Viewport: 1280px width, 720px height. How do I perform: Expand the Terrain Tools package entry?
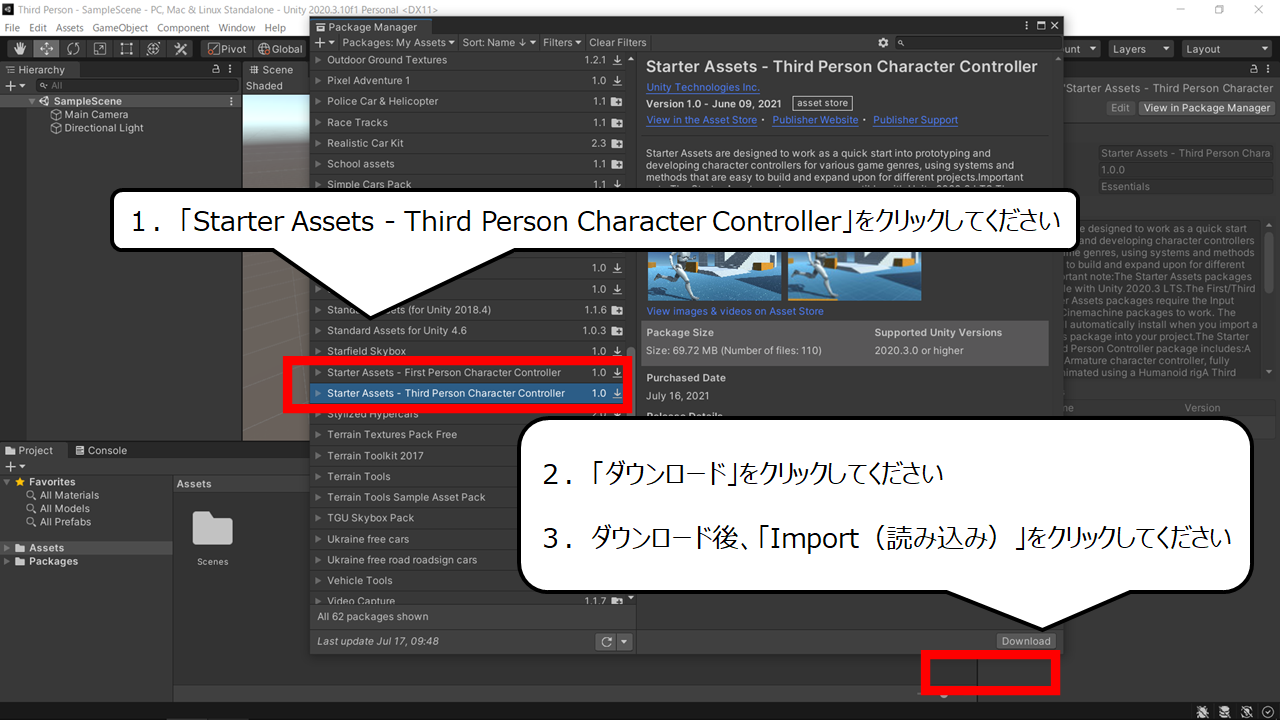pos(319,476)
